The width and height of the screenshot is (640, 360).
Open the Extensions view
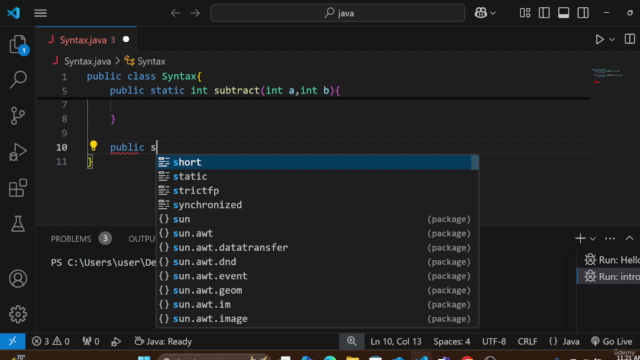pyautogui.click(x=18, y=188)
